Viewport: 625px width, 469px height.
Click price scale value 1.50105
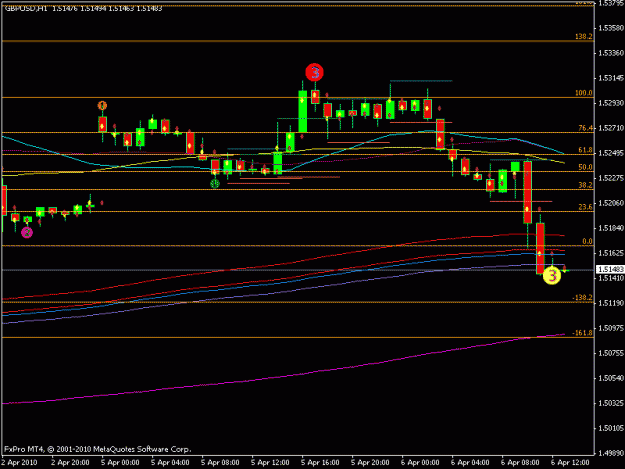tap(611, 428)
